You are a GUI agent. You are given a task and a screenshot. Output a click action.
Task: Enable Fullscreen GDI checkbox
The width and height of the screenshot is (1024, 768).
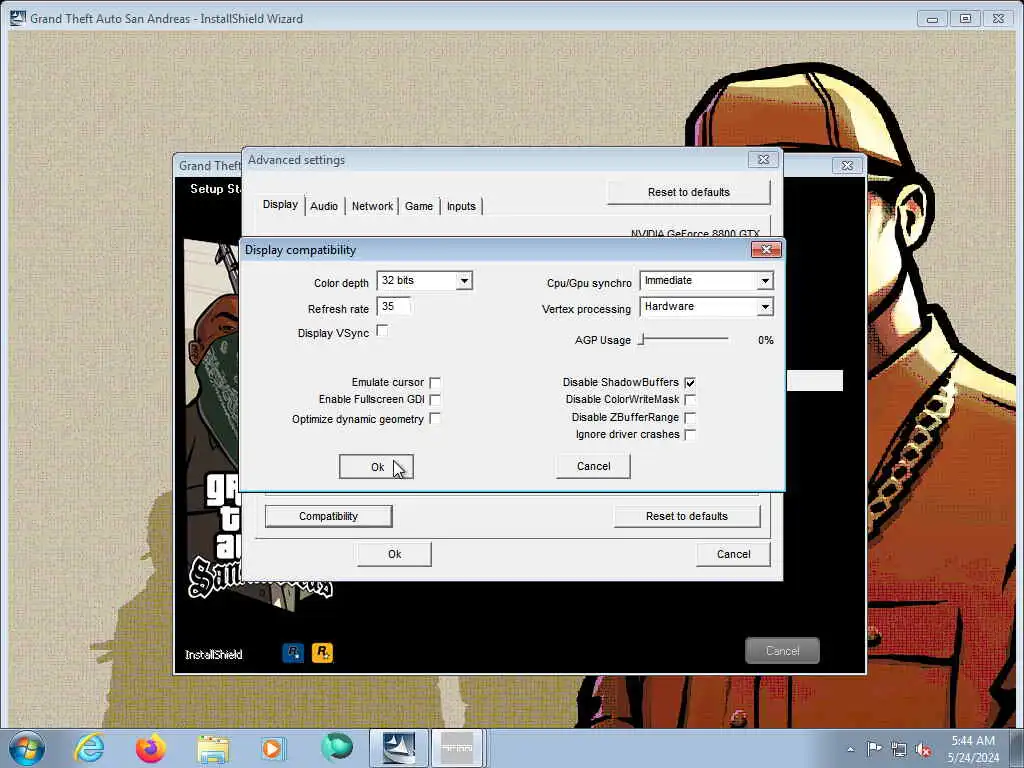point(435,400)
